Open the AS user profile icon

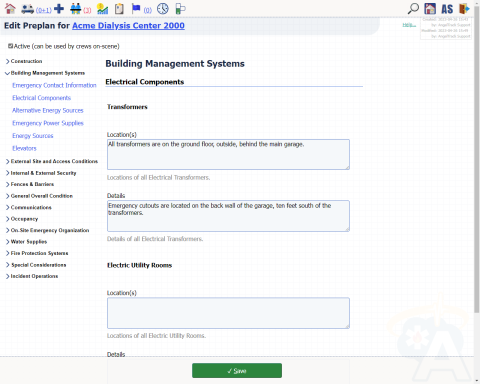click(447, 9)
